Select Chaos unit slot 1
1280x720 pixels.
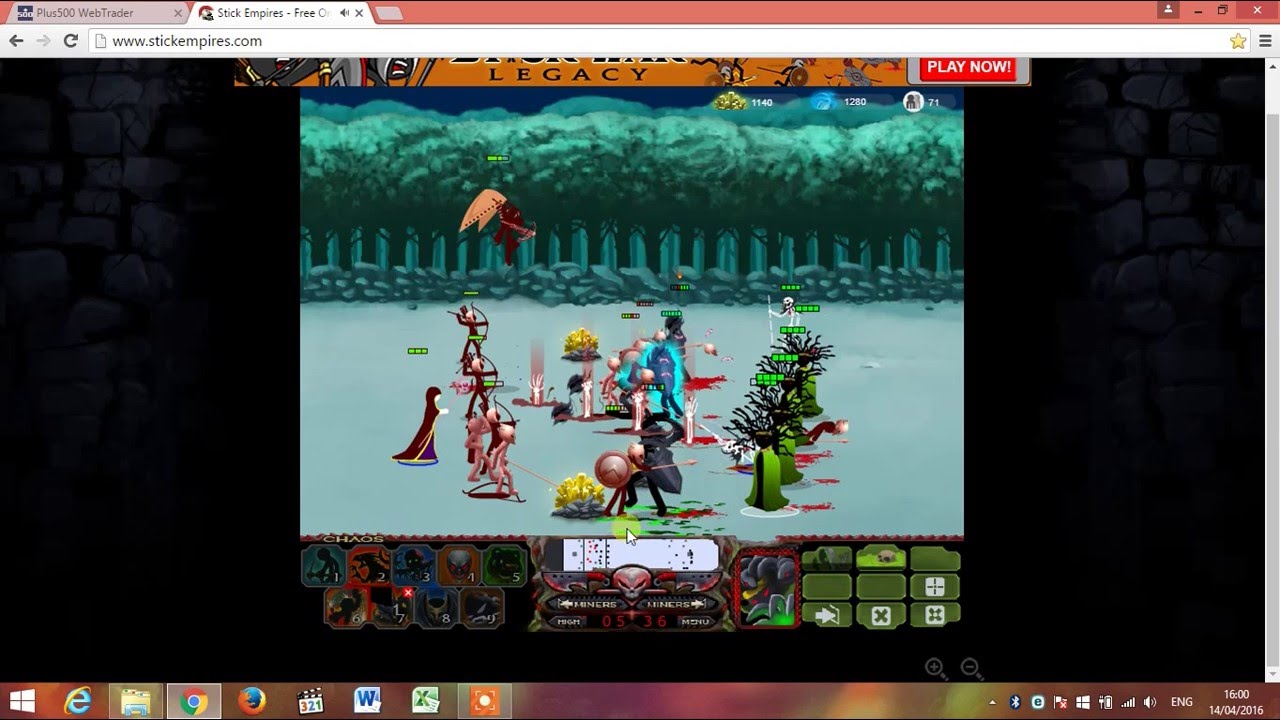324,566
